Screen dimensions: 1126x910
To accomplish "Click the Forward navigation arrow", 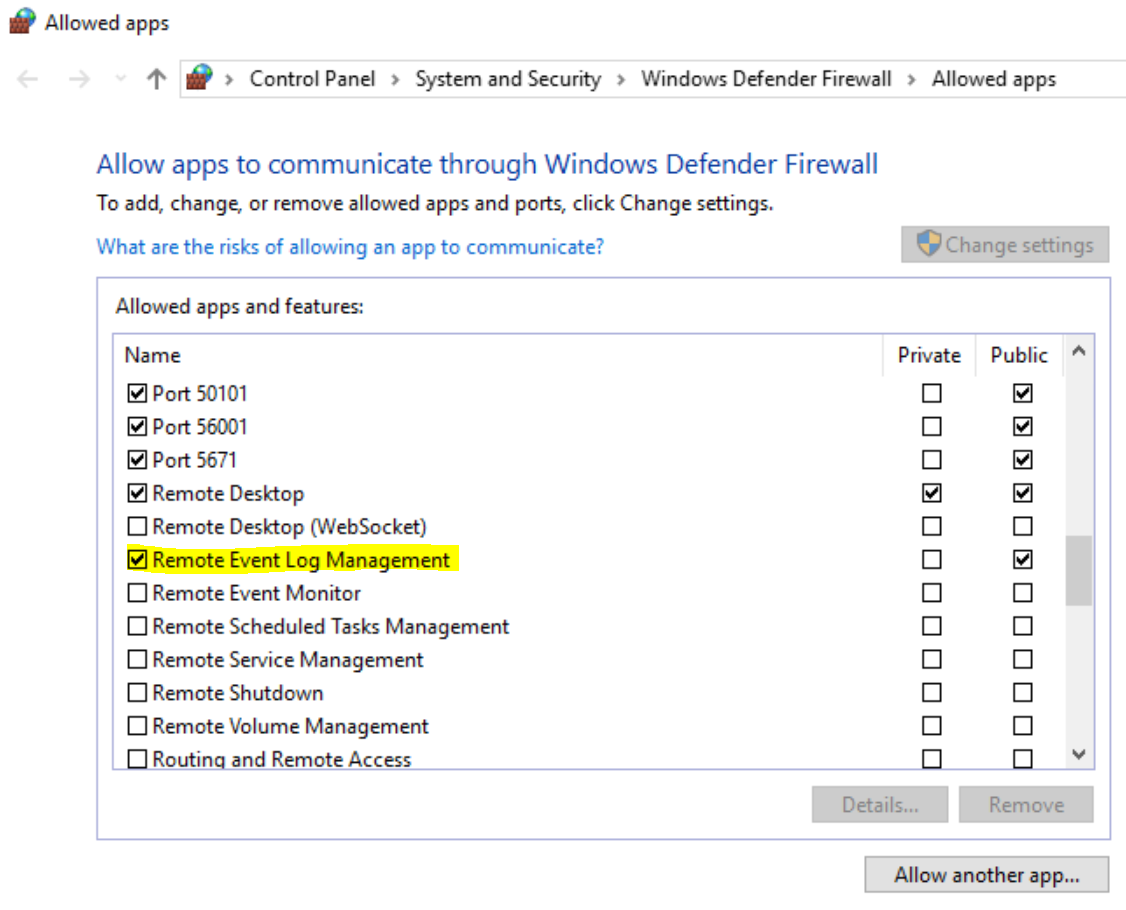I will (x=79, y=79).
